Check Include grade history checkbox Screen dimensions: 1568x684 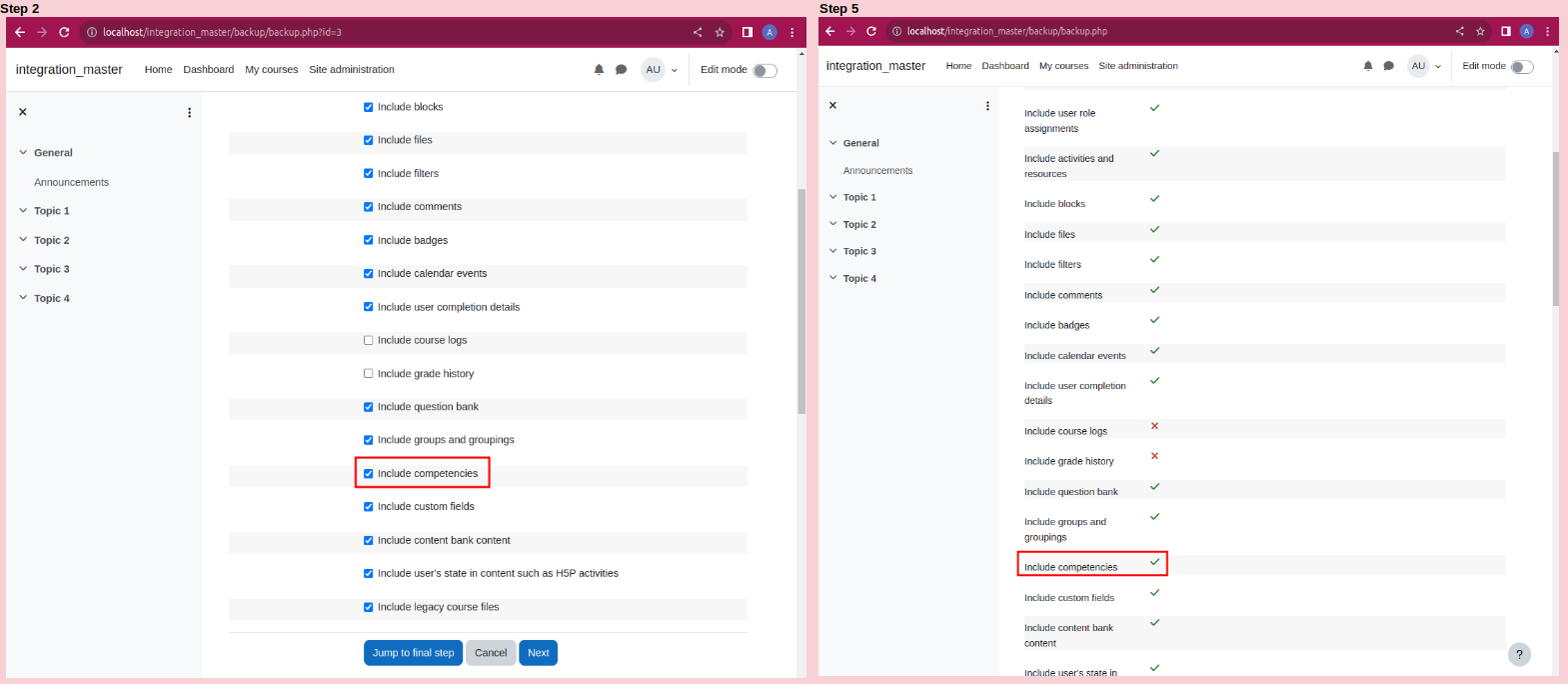point(368,374)
